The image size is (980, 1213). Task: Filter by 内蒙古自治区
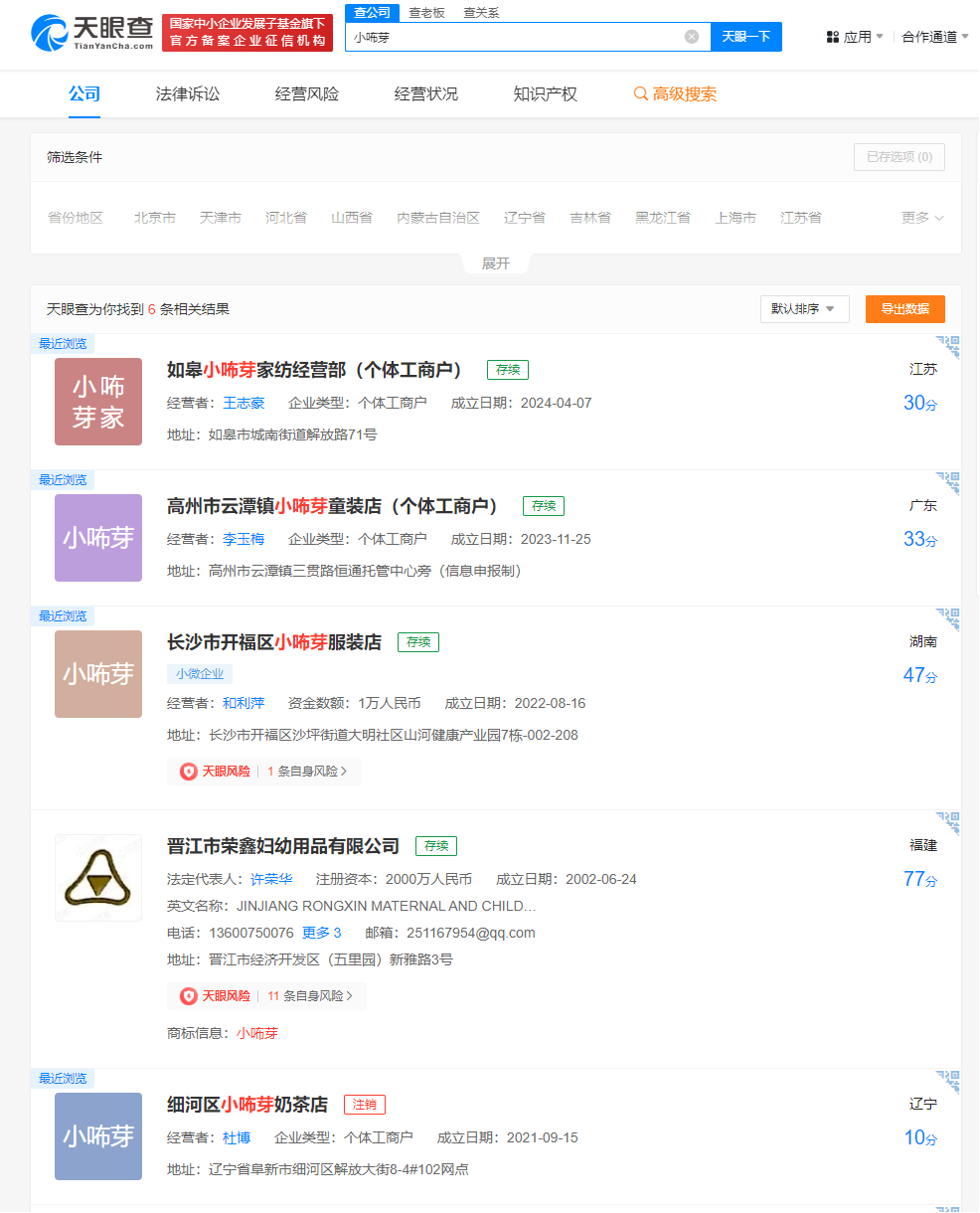[438, 218]
